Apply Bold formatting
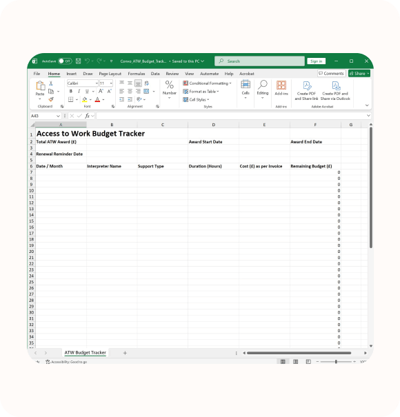 pos(71,91)
